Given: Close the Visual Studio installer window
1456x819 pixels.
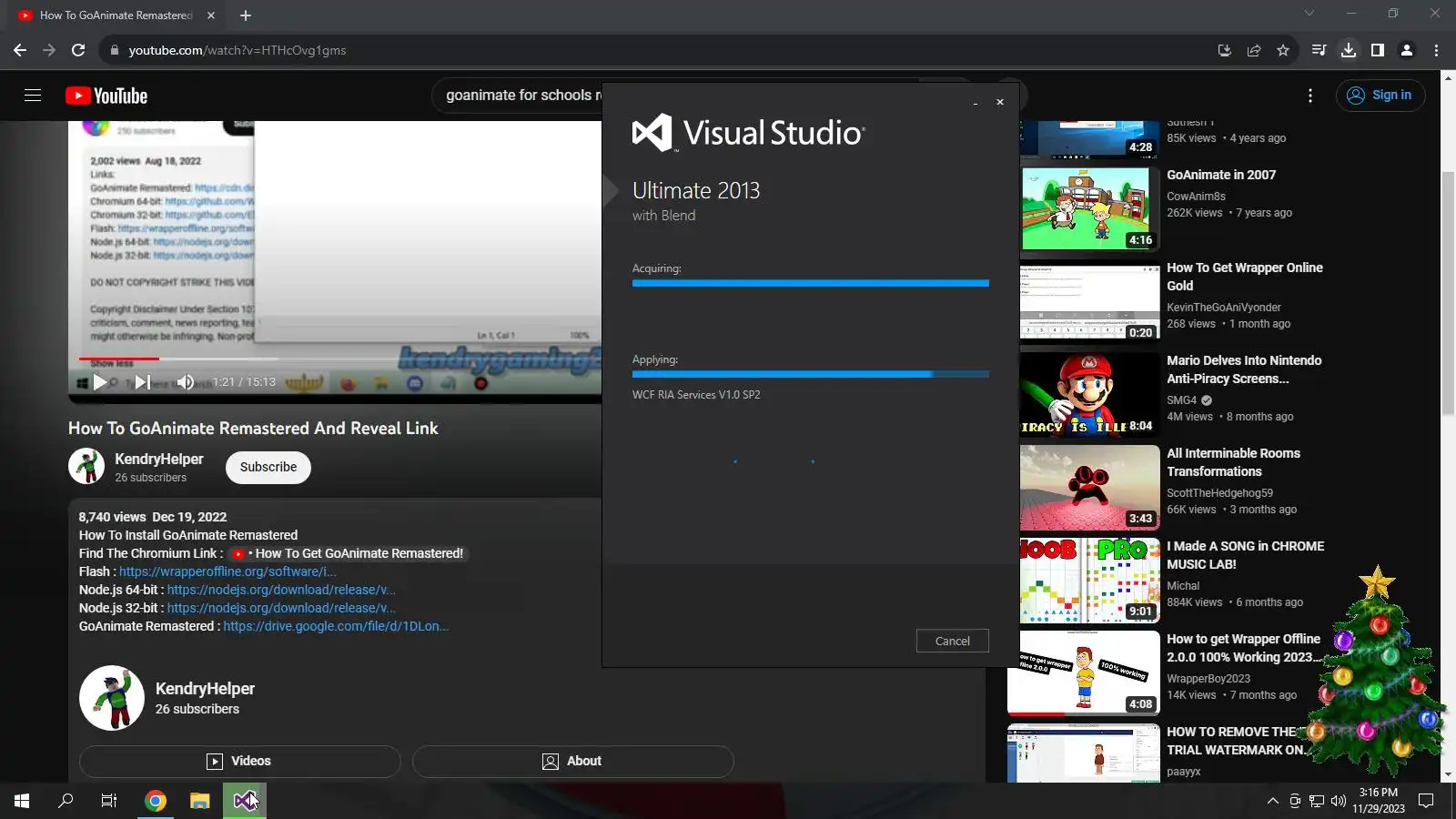Looking at the screenshot, I should coord(1000,102).
